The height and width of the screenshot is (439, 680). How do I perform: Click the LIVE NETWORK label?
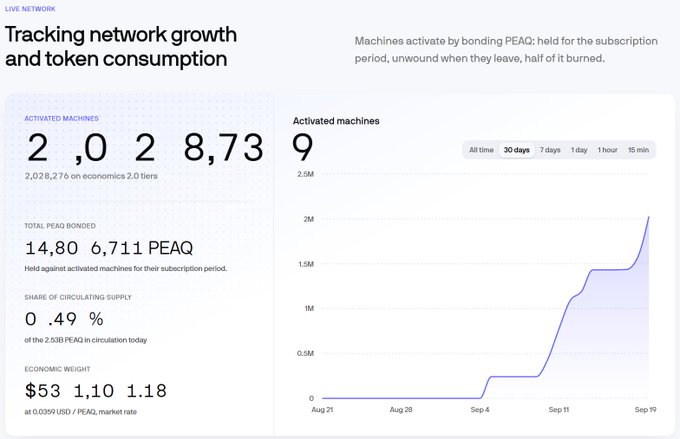[x=30, y=9]
